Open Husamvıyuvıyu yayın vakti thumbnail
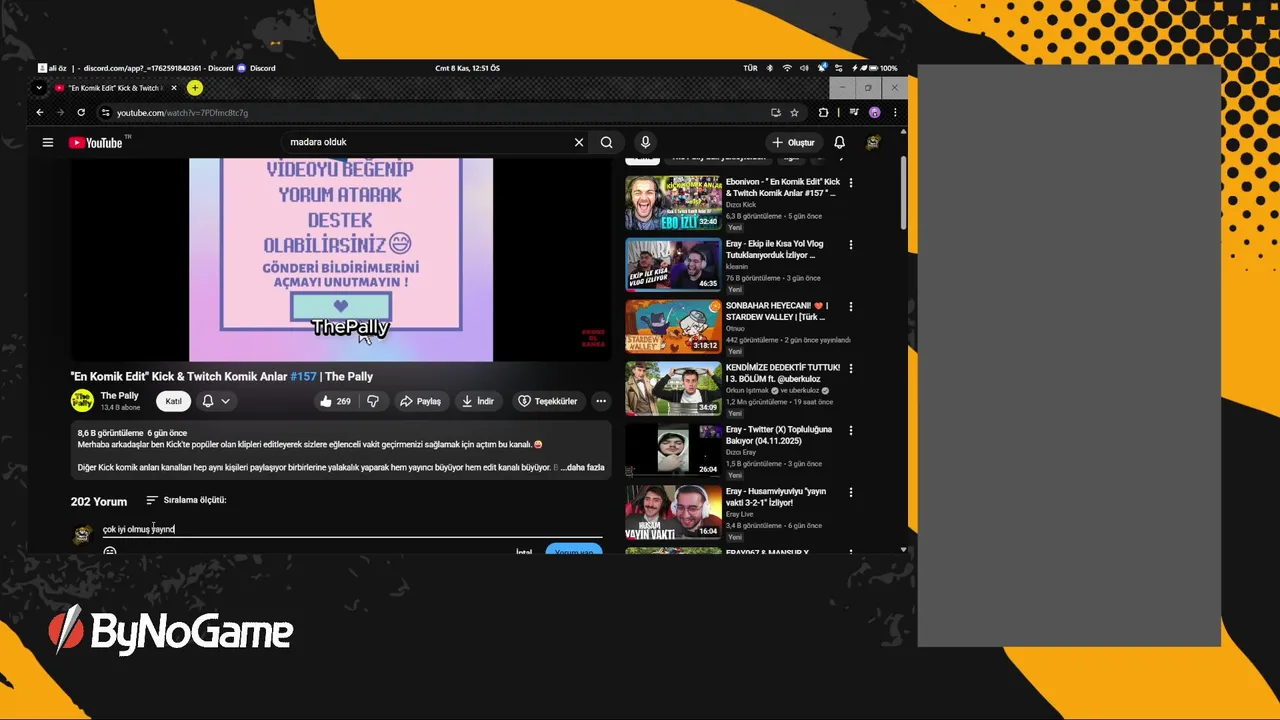Image resolution: width=1280 pixels, height=720 pixels. 673,512
